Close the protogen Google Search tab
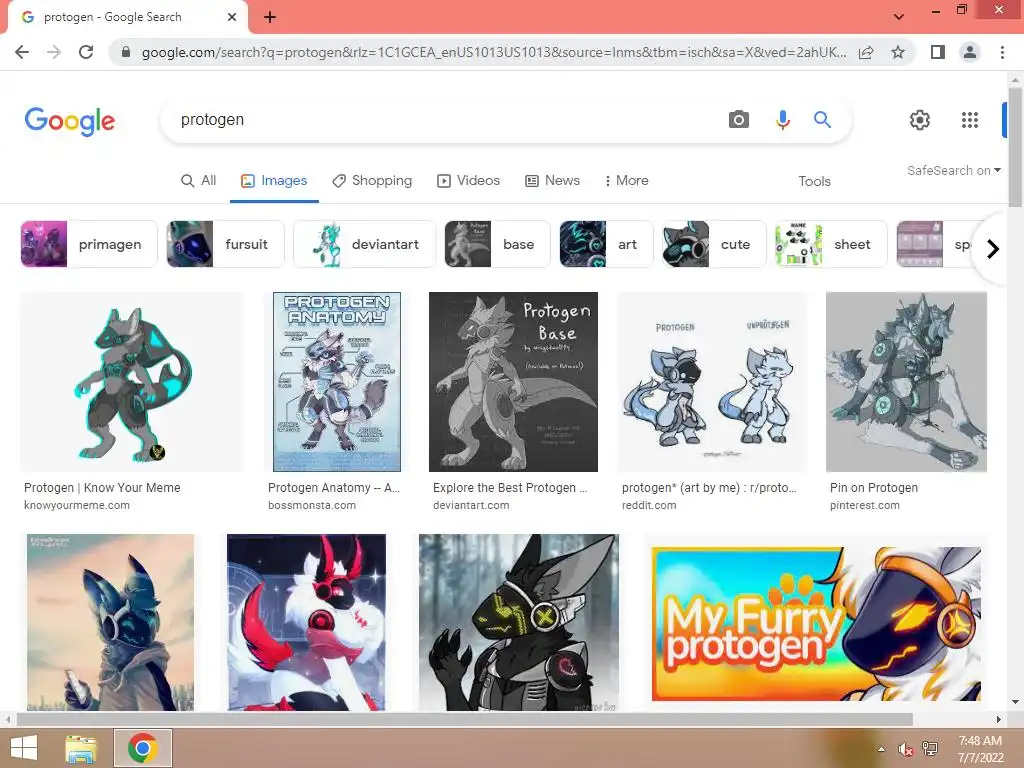 pos(232,17)
